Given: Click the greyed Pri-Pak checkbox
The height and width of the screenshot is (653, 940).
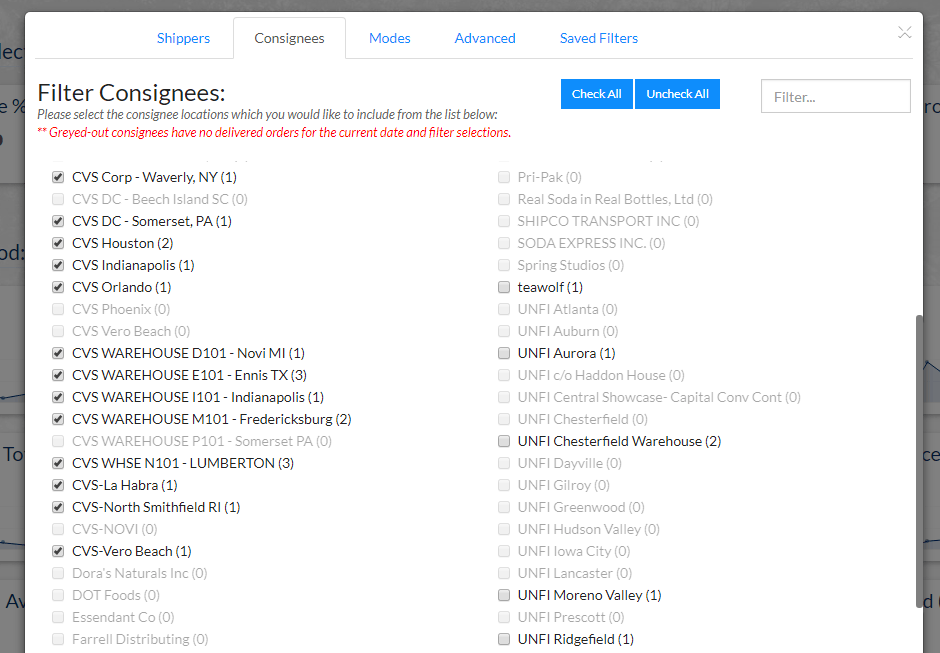Looking at the screenshot, I should 504,177.
